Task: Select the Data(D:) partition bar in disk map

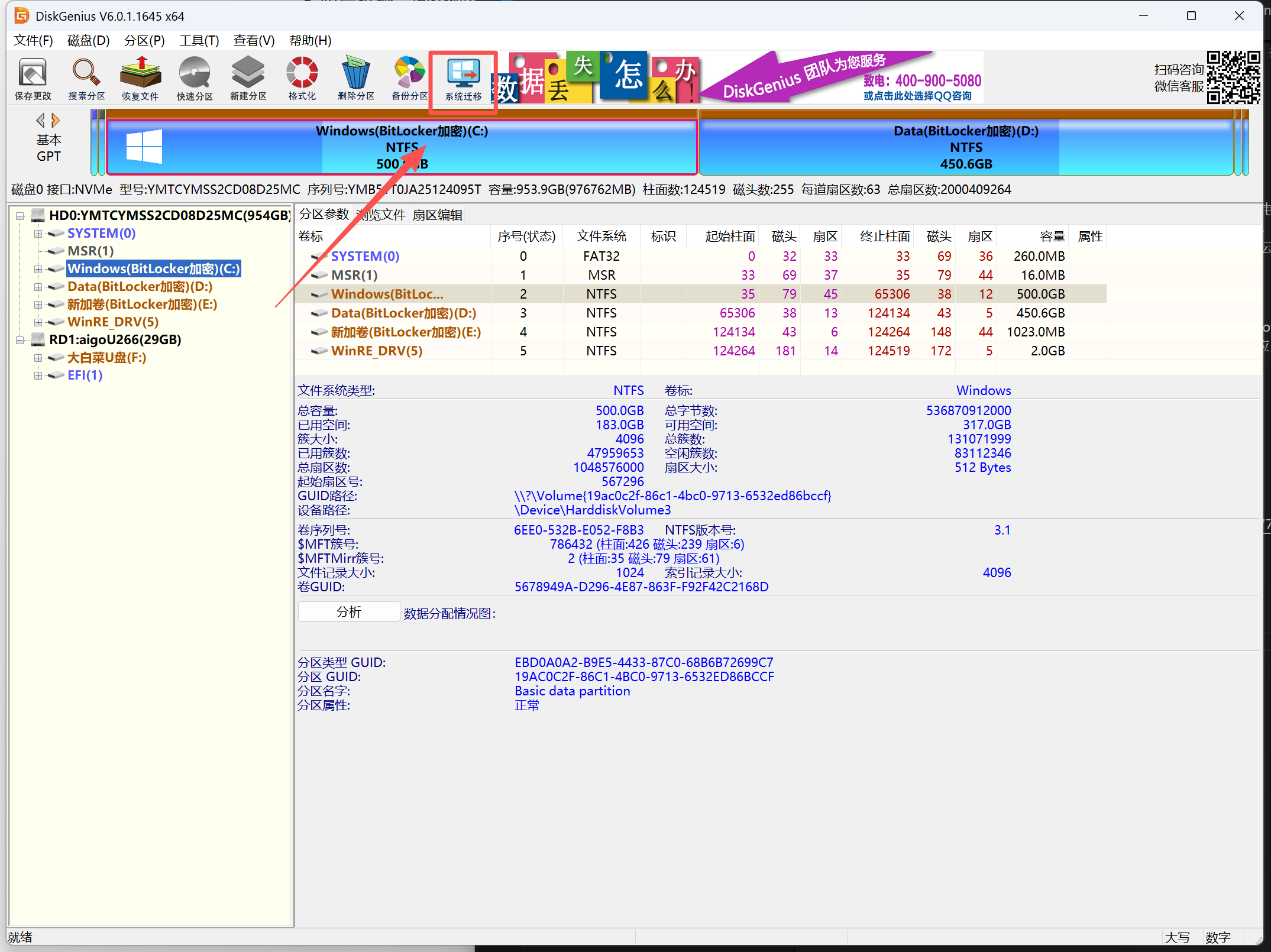Action: (965, 148)
